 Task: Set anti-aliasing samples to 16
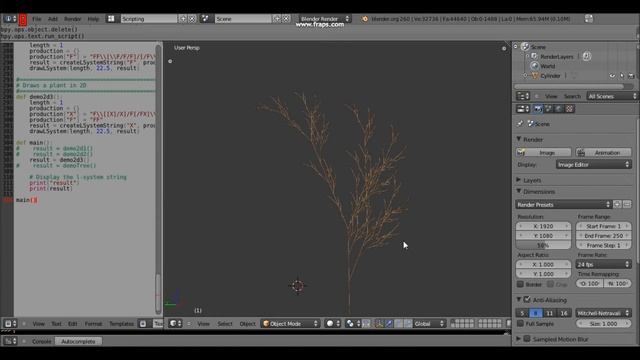click(x=564, y=313)
